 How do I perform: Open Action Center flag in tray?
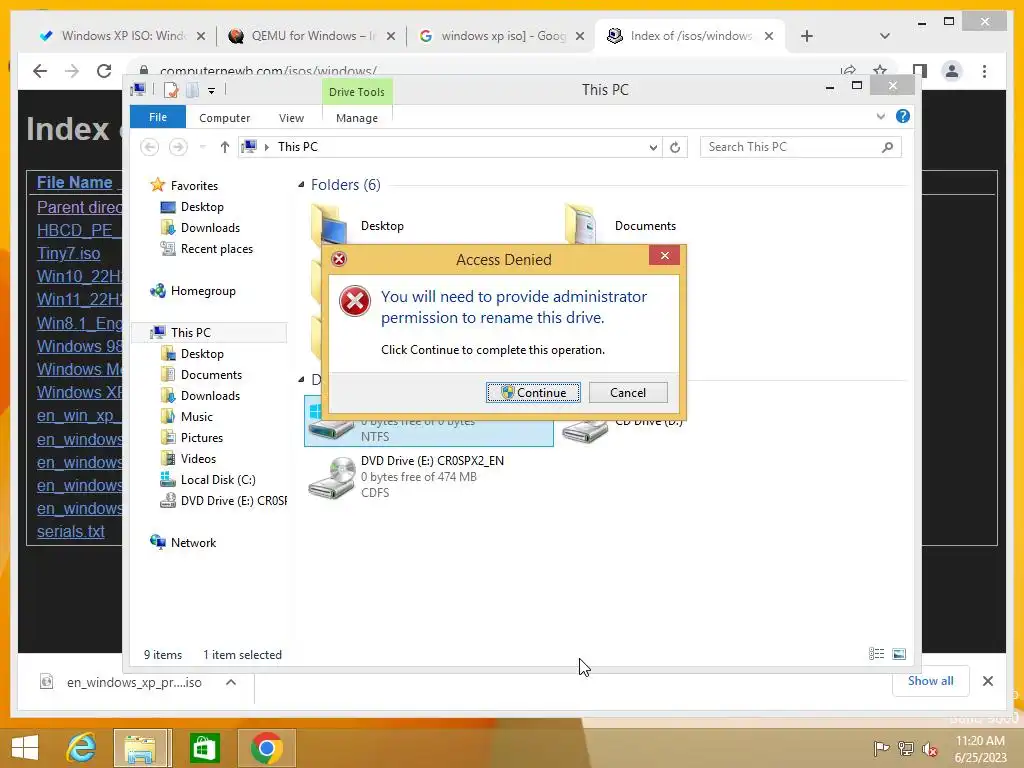(881, 748)
